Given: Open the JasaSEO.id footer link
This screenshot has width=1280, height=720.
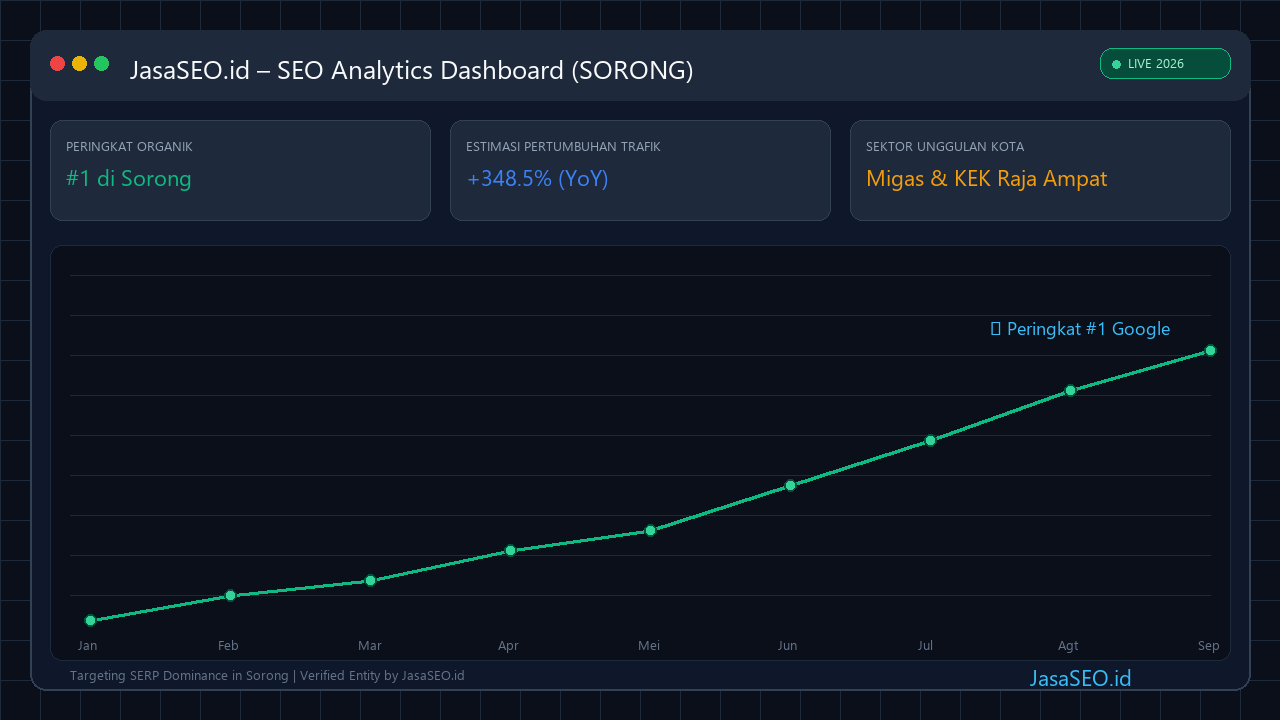Looking at the screenshot, I should point(1080,678).
